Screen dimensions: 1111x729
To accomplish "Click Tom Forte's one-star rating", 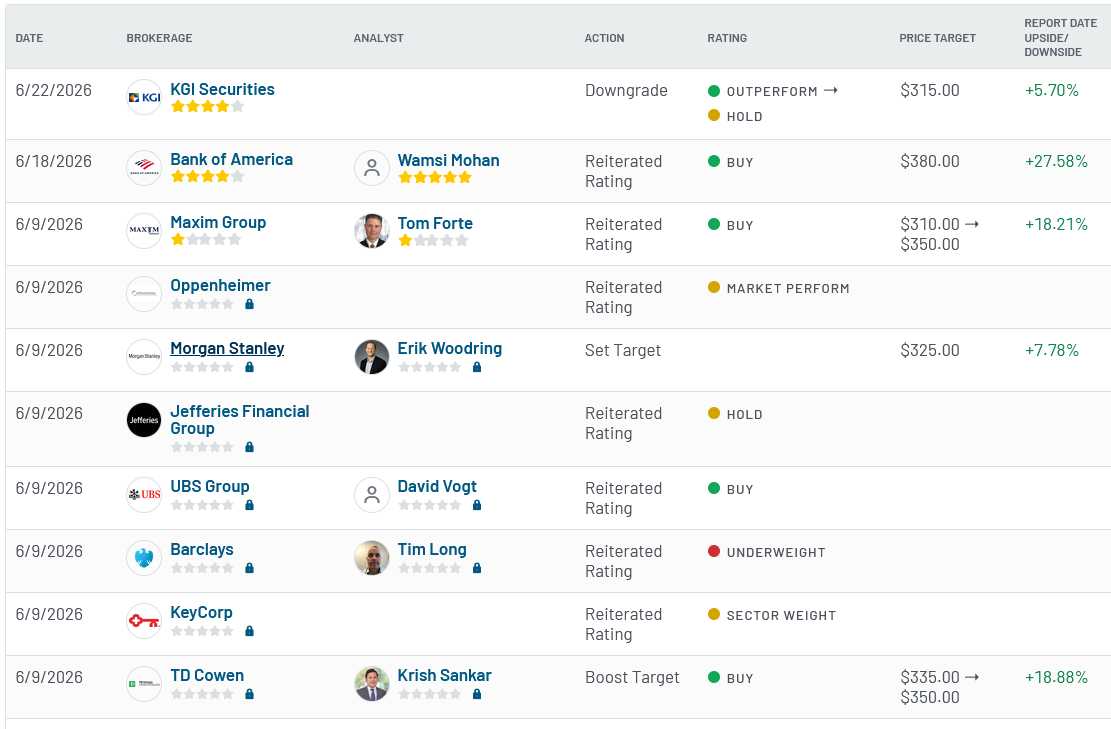I will pyautogui.click(x=434, y=240).
